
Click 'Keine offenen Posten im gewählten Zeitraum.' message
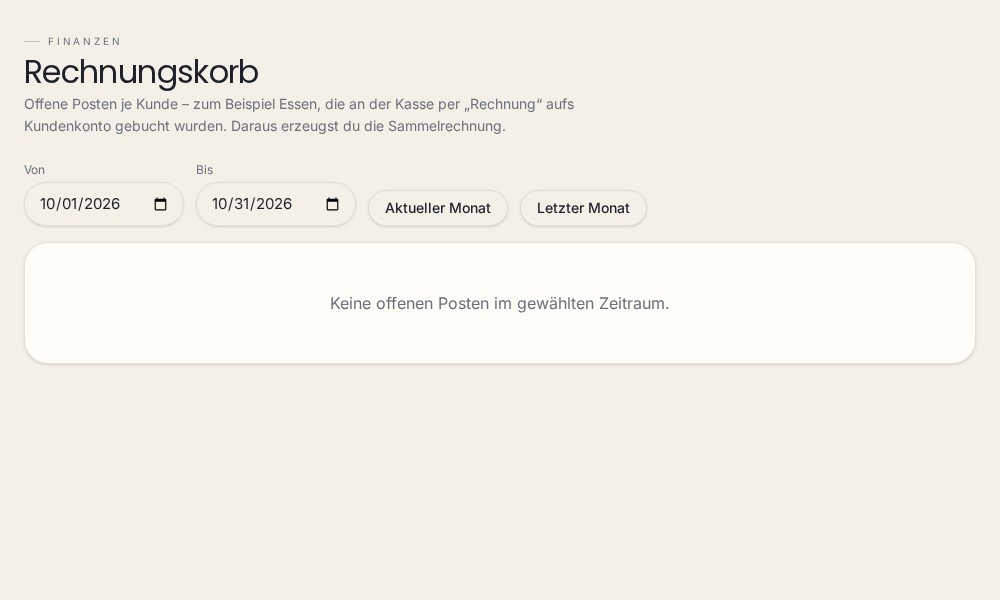click(499, 304)
